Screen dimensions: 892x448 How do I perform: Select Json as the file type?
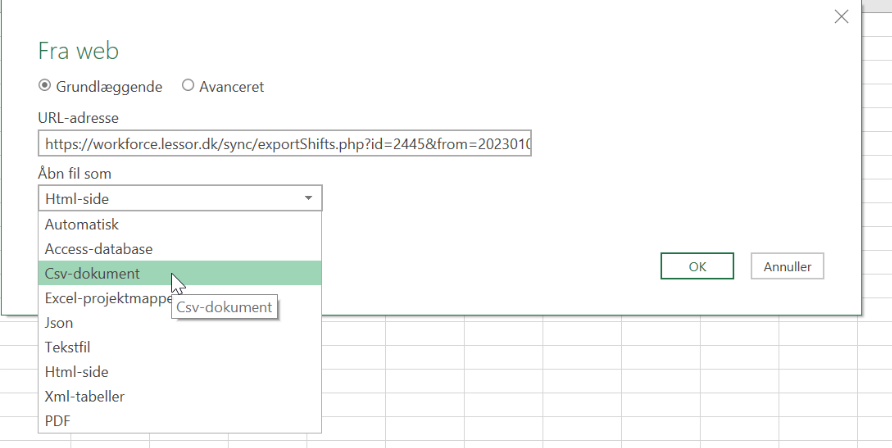(x=59, y=323)
